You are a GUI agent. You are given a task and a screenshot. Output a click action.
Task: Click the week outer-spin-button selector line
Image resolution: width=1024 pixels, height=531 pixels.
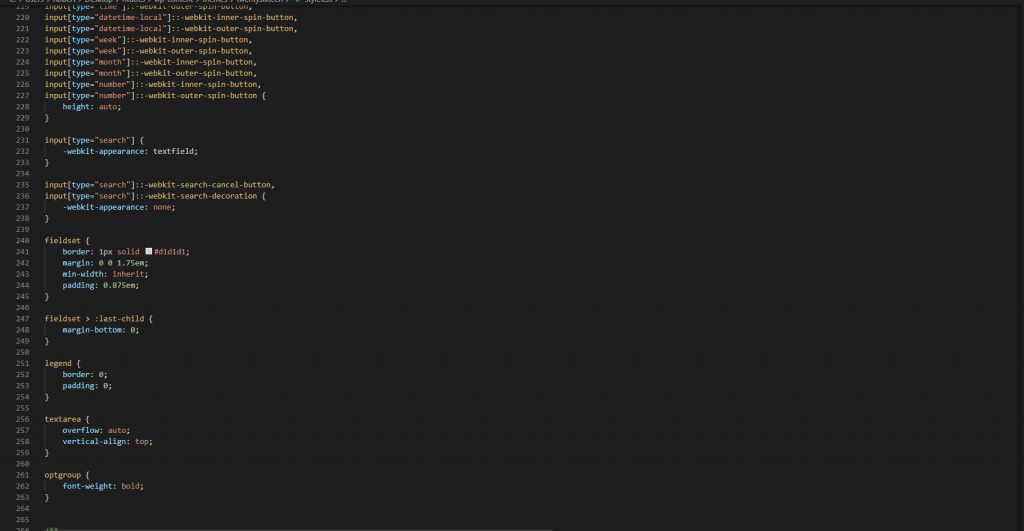point(148,51)
